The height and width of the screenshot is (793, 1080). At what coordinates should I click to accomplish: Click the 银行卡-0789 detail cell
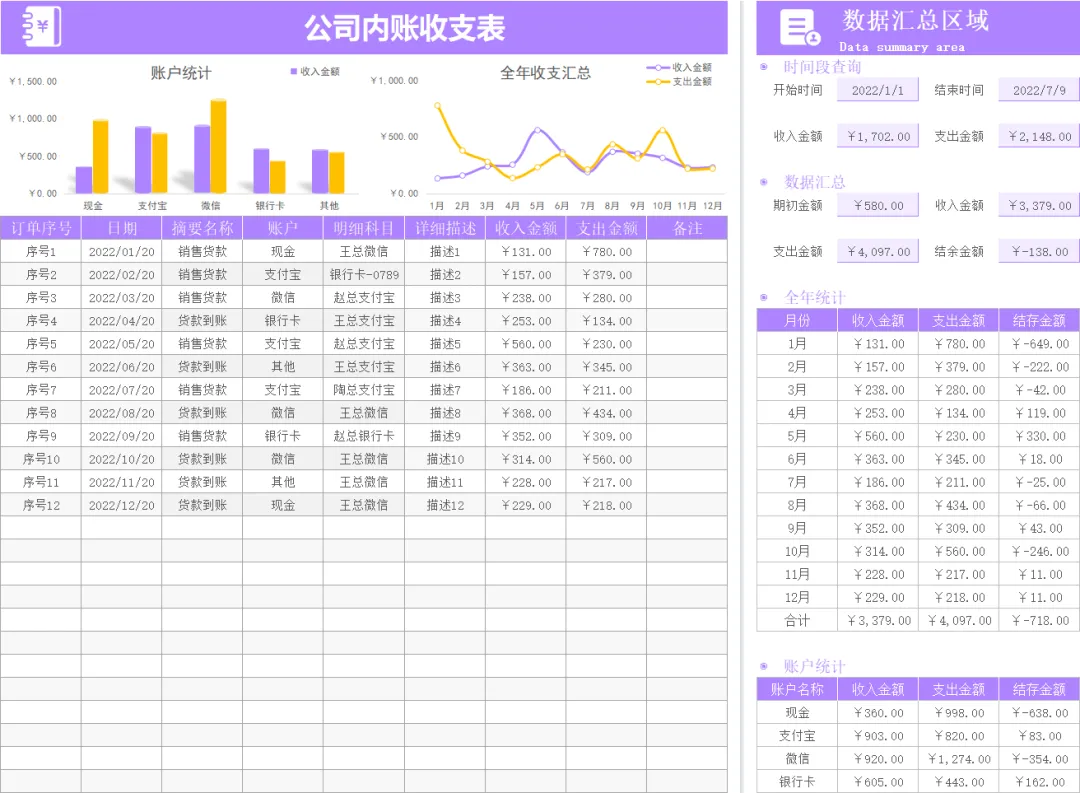coord(364,275)
